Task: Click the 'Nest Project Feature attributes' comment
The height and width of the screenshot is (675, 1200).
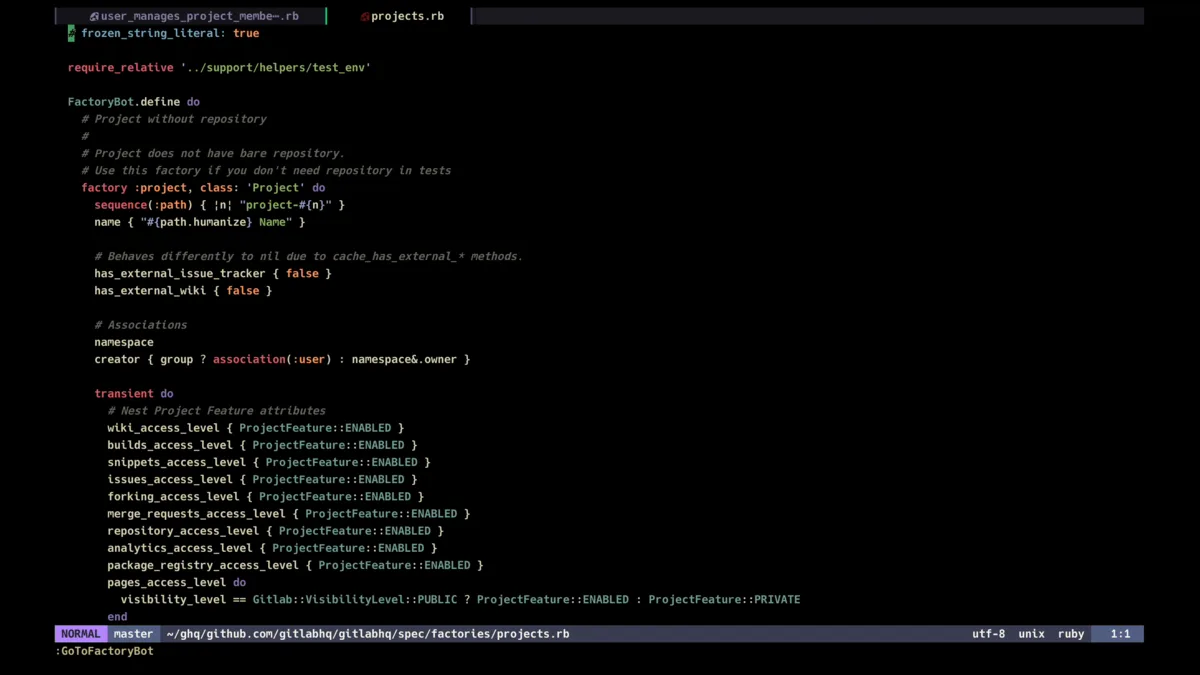Action: coord(217,411)
